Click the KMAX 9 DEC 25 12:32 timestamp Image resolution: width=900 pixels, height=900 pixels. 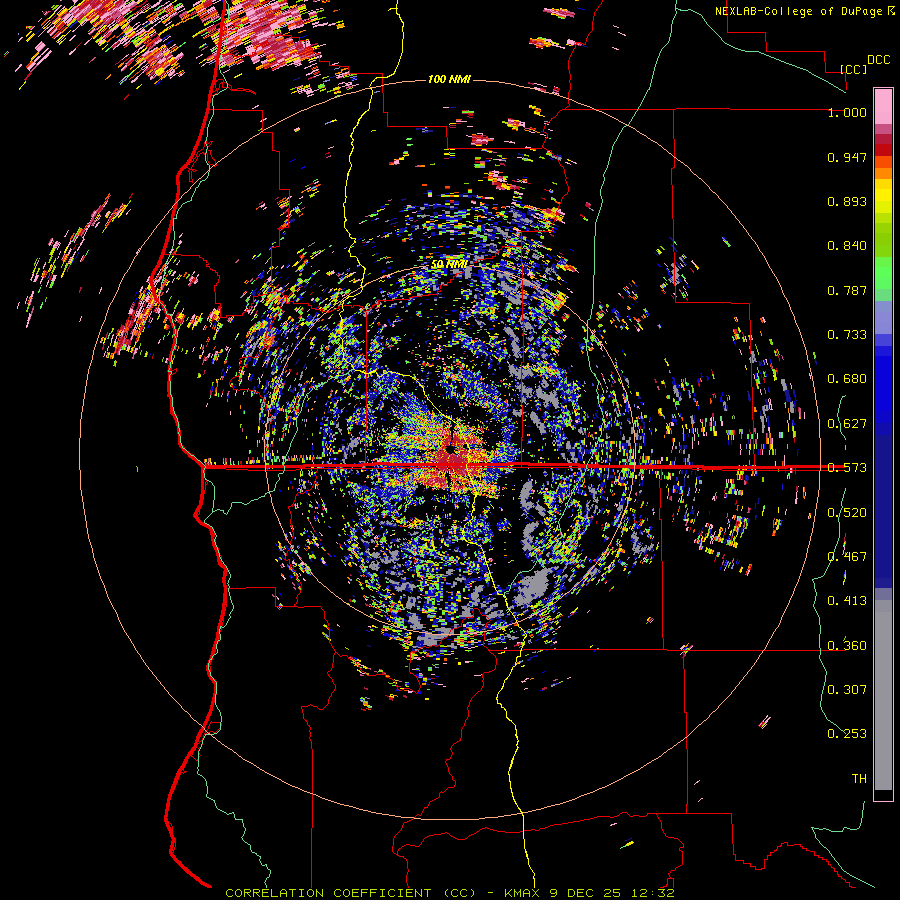pyautogui.click(x=589, y=893)
